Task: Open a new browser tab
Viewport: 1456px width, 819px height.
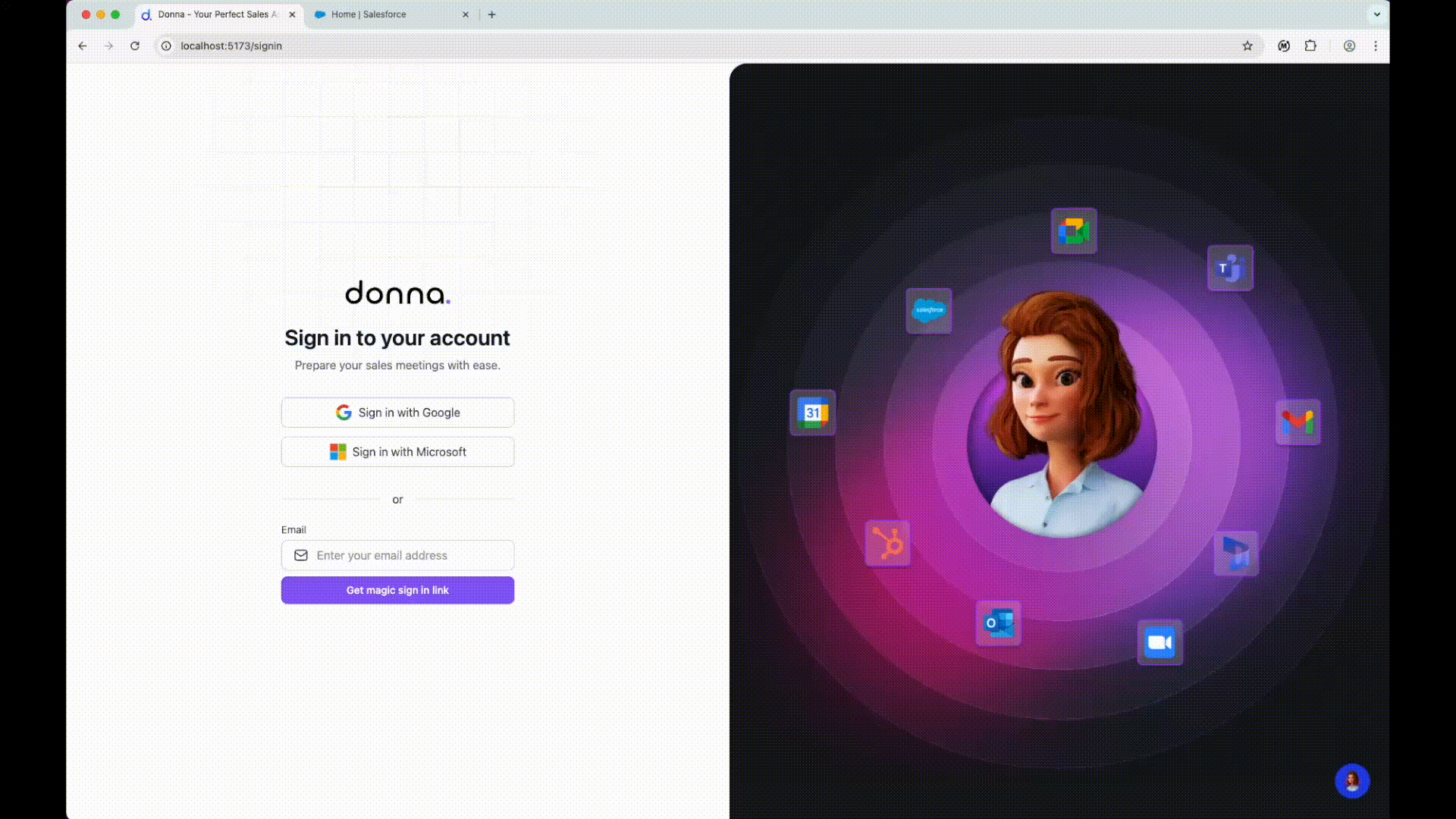Action: (491, 14)
